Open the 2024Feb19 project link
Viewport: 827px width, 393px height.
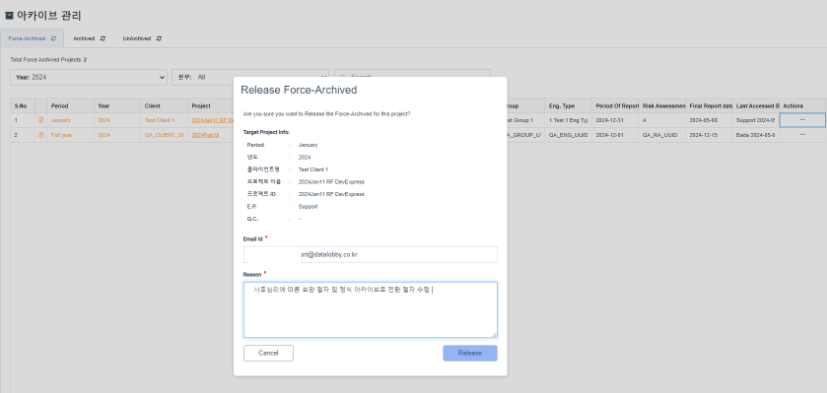pyautogui.click(x=205, y=135)
